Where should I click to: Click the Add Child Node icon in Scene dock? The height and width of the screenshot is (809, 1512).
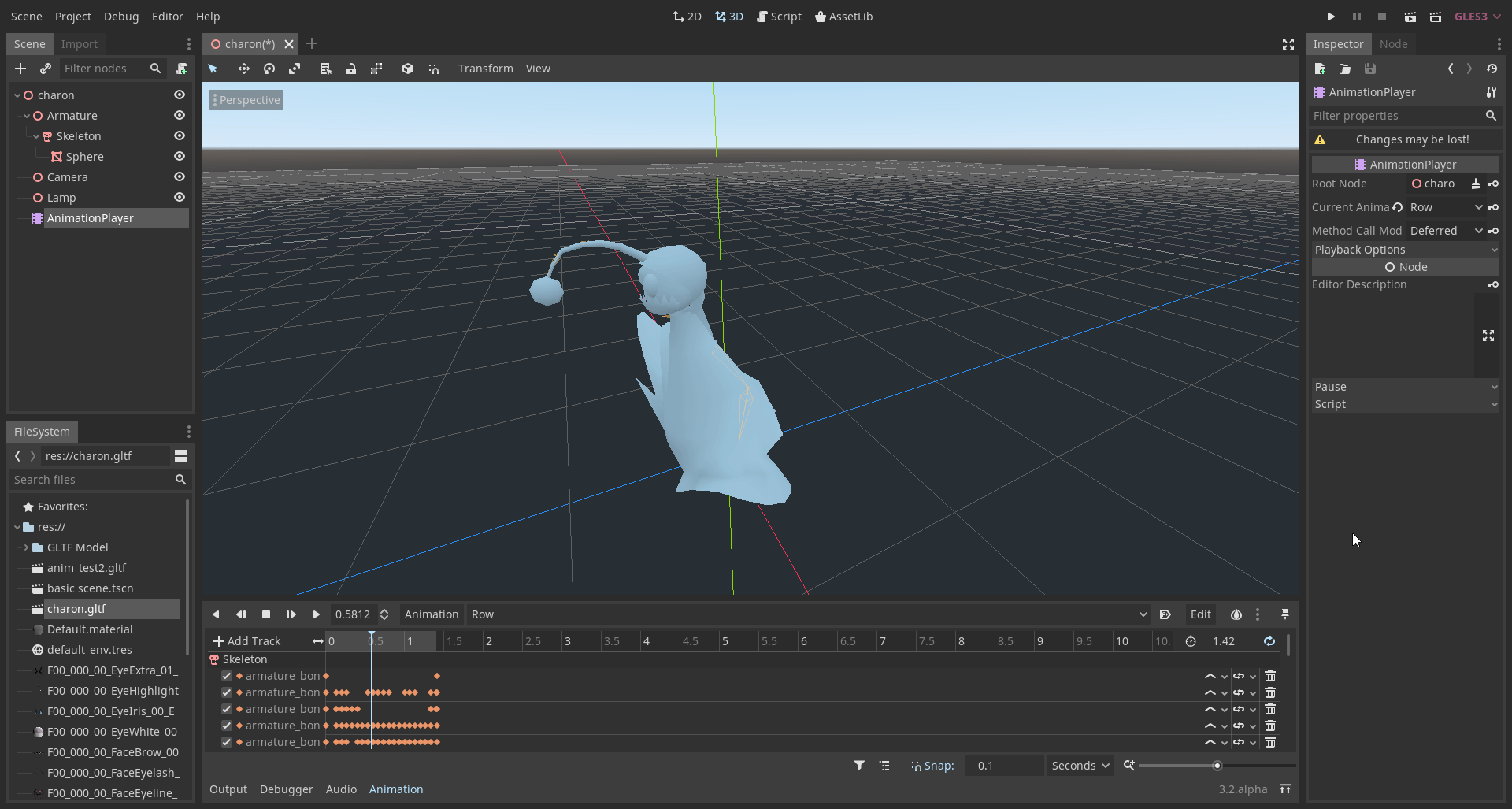(20, 69)
